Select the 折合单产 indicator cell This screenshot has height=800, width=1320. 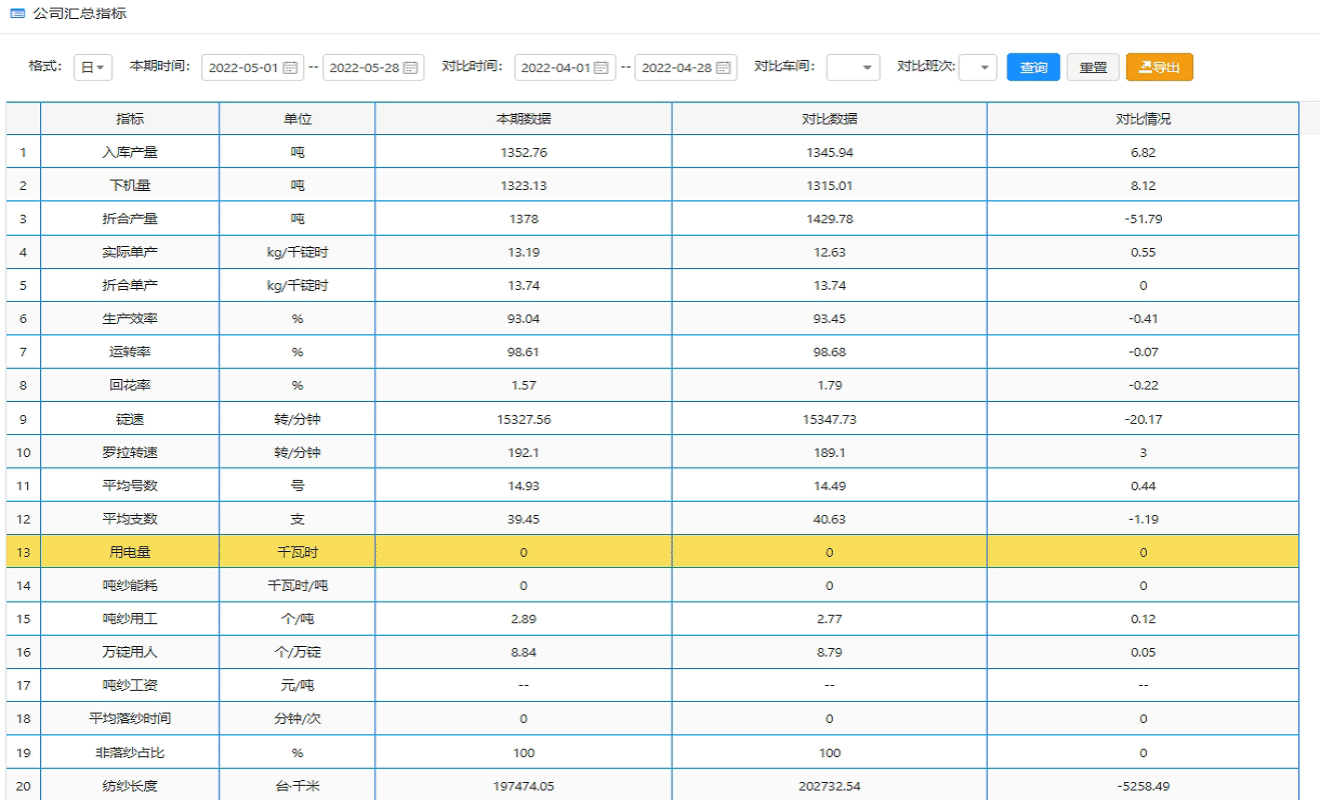131,285
